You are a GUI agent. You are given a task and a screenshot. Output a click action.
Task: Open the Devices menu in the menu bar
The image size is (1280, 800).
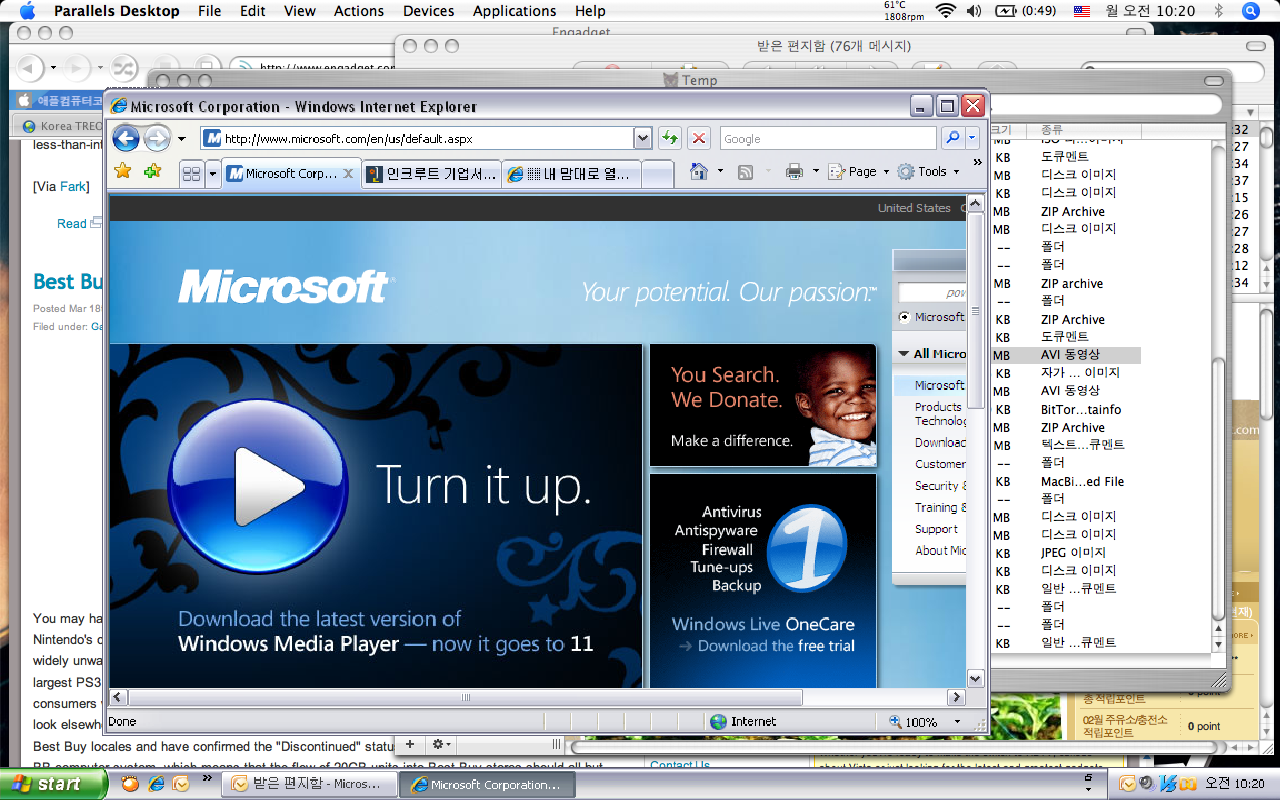tap(429, 11)
